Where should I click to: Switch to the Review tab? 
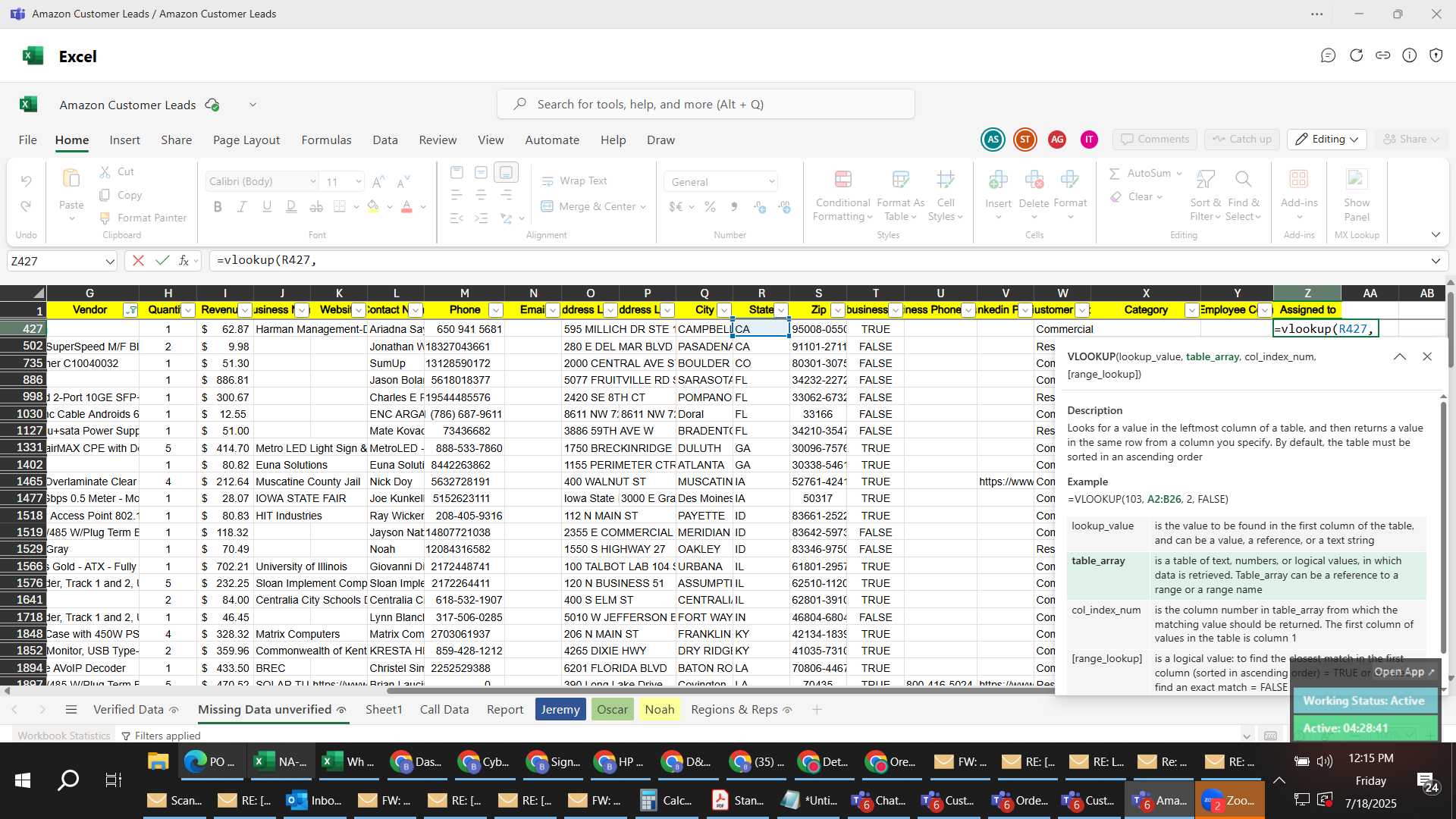point(438,140)
